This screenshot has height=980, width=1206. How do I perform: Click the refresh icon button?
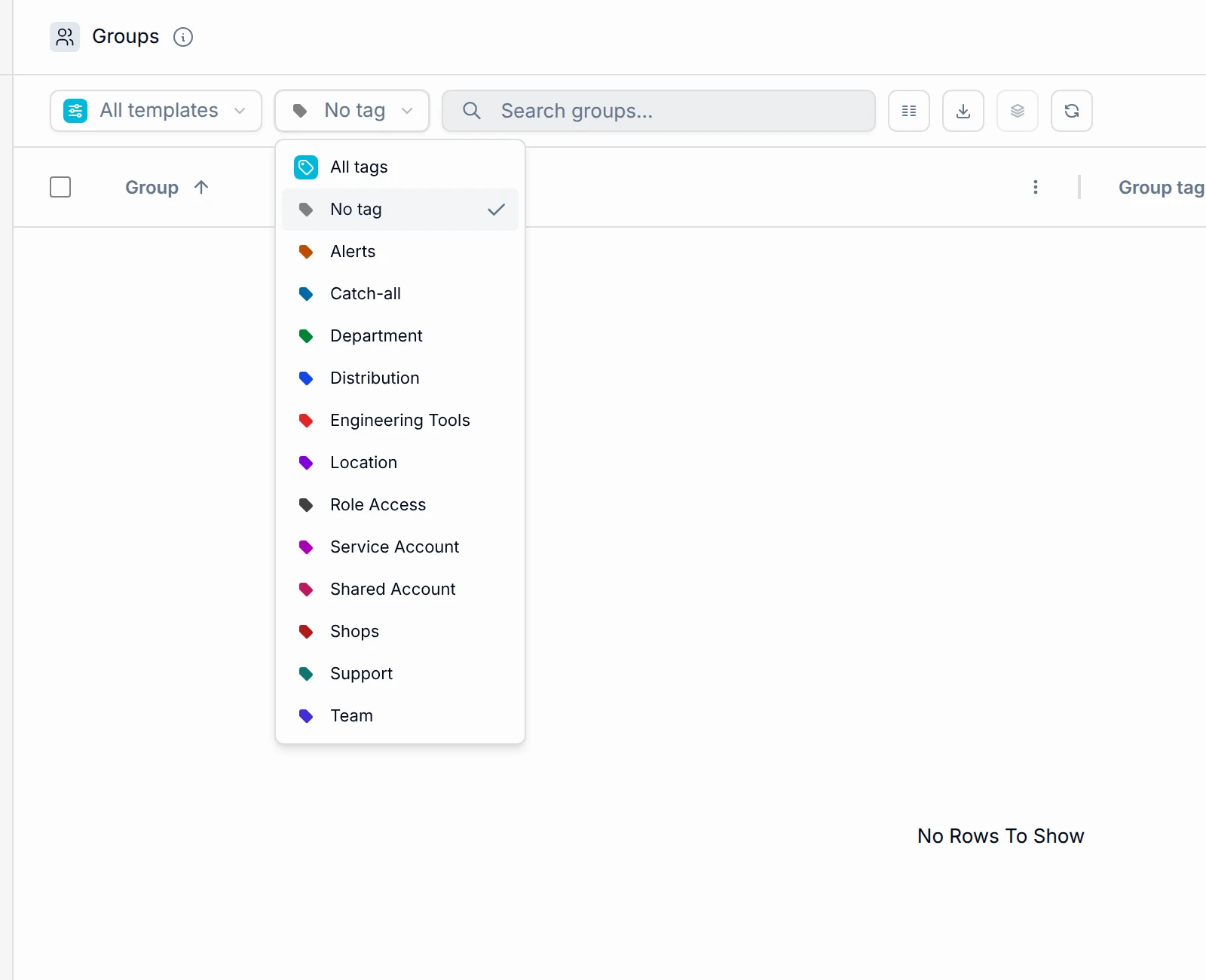(1072, 111)
